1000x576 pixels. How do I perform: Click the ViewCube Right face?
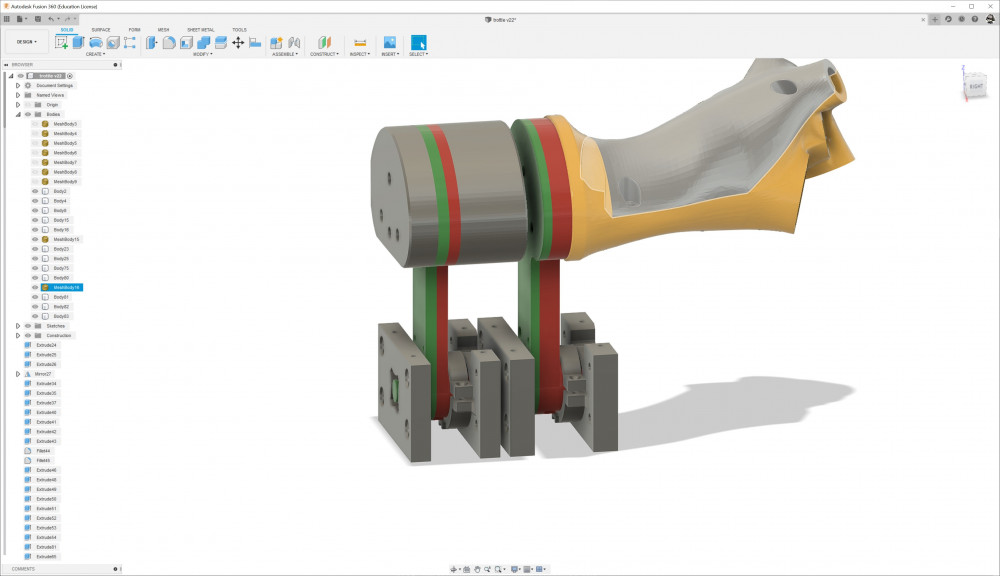975,87
